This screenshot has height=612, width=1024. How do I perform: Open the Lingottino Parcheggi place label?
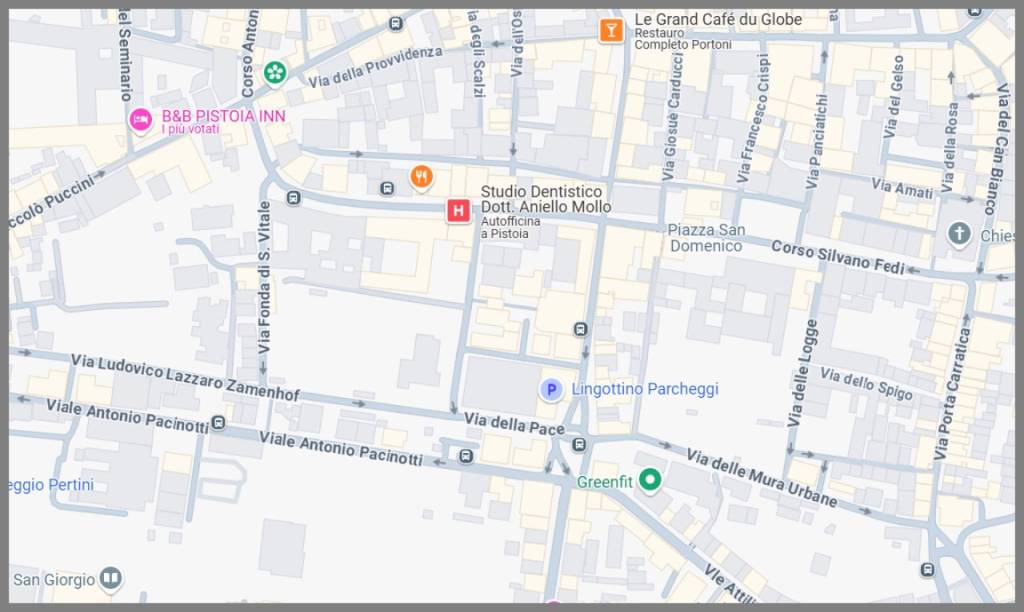644,389
